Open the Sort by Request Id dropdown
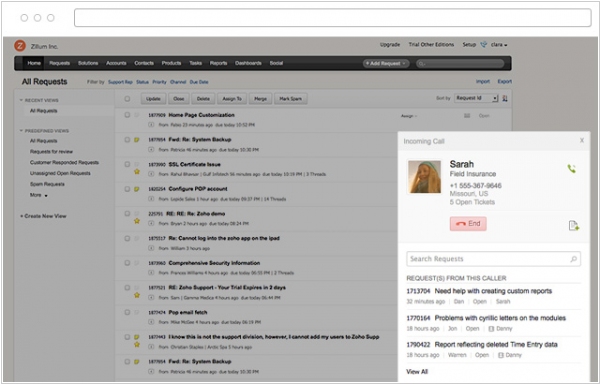Screen dimensions: 600x384 [476, 98]
